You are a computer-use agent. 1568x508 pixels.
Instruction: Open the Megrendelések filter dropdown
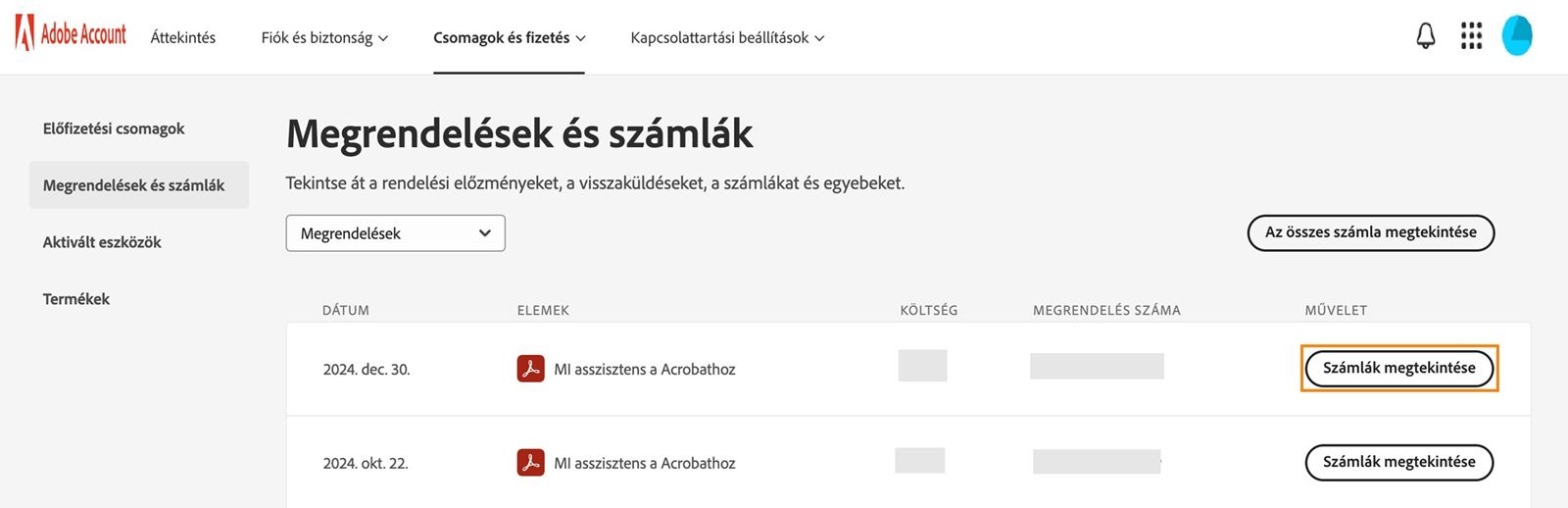(x=395, y=233)
